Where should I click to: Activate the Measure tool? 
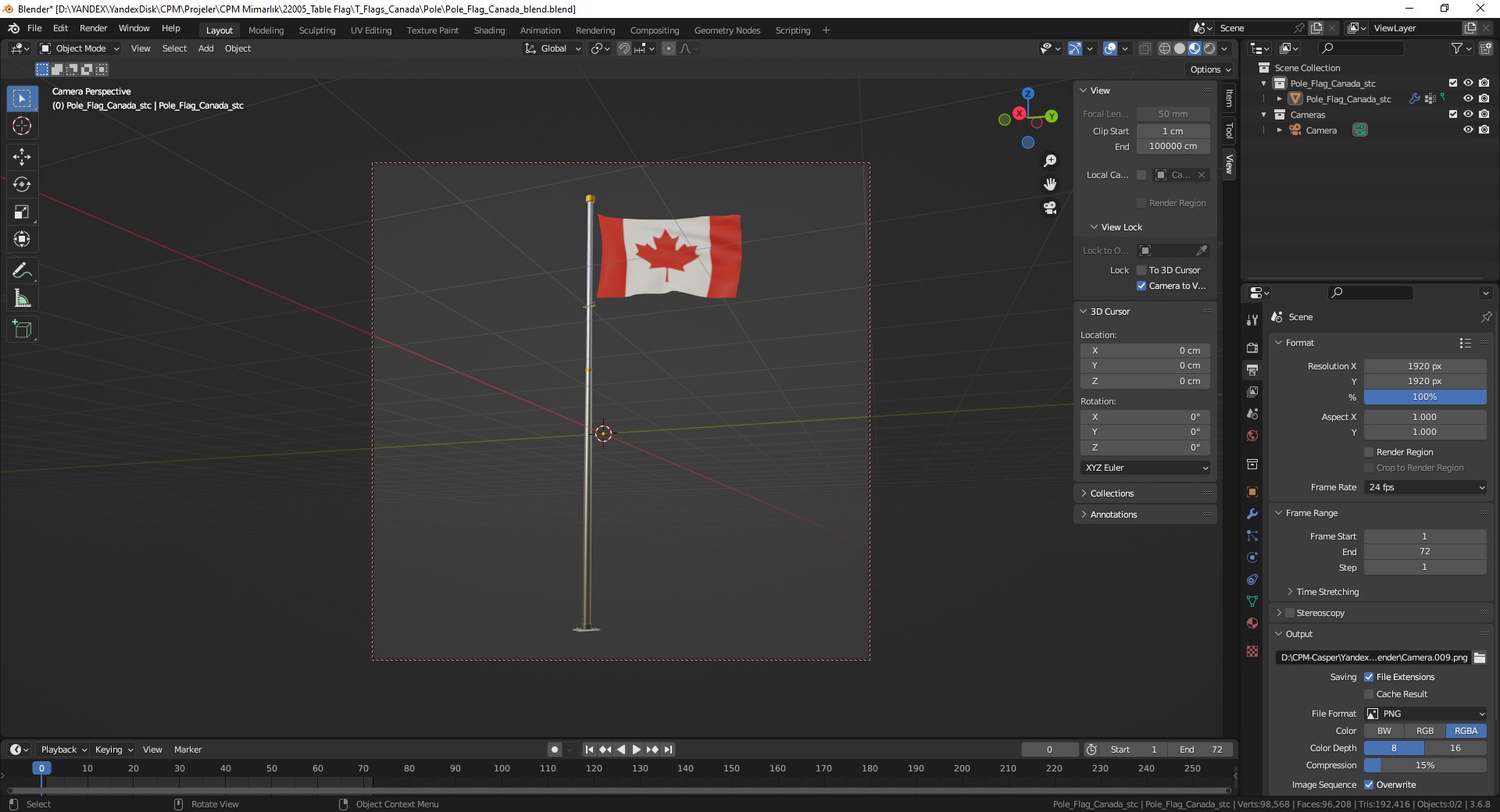click(x=22, y=298)
